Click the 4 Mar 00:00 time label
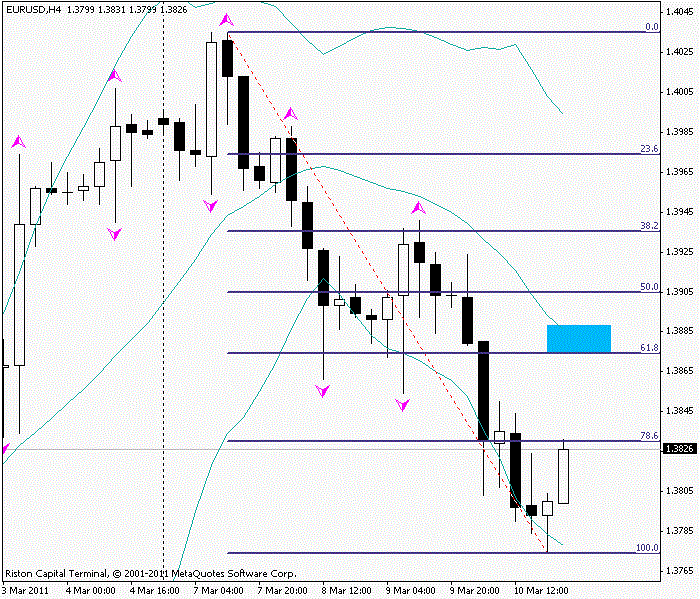This screenshot has height=599, width=700. (91, 591)
